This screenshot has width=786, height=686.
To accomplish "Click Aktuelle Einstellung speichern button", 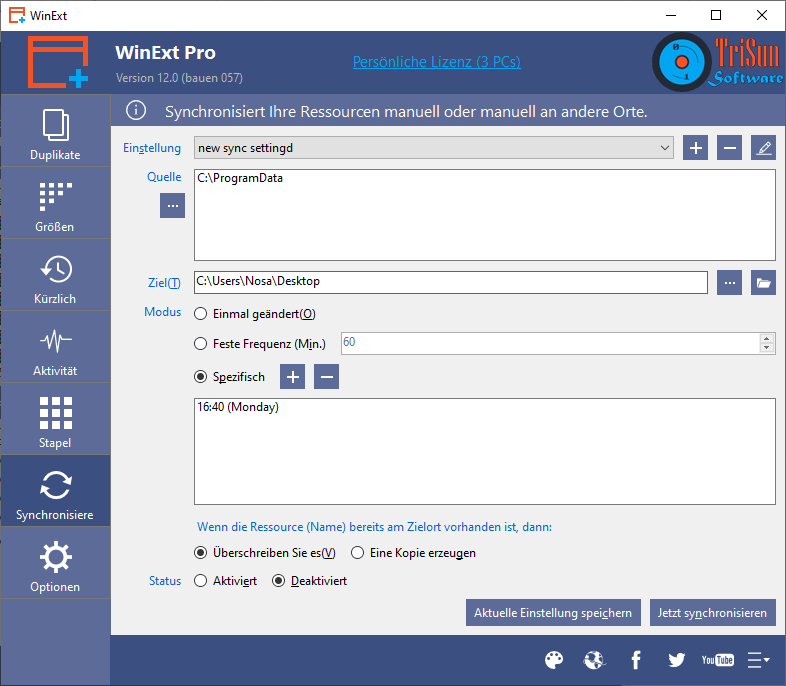I will coord(553,612).
